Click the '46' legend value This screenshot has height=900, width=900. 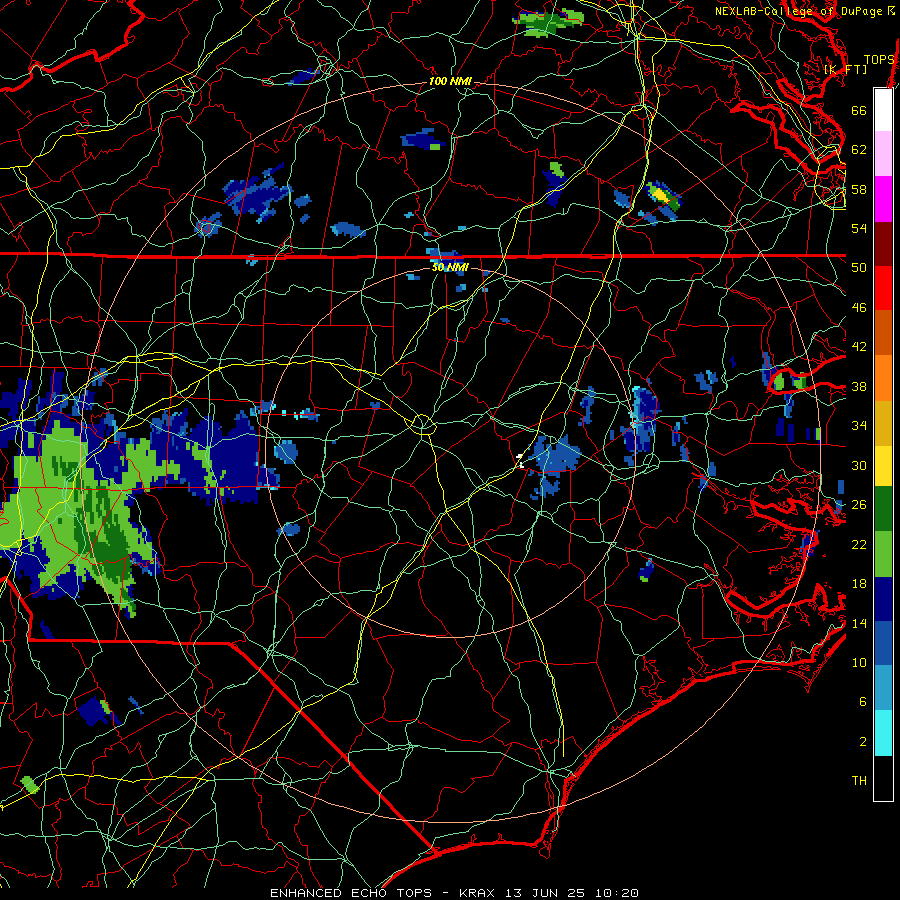pyautogui.click(x=859, y=308)
